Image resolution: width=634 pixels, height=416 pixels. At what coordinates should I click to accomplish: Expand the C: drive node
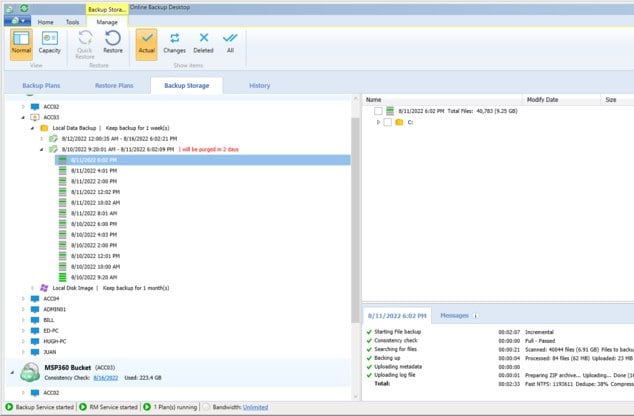click(x=377, y=123)
